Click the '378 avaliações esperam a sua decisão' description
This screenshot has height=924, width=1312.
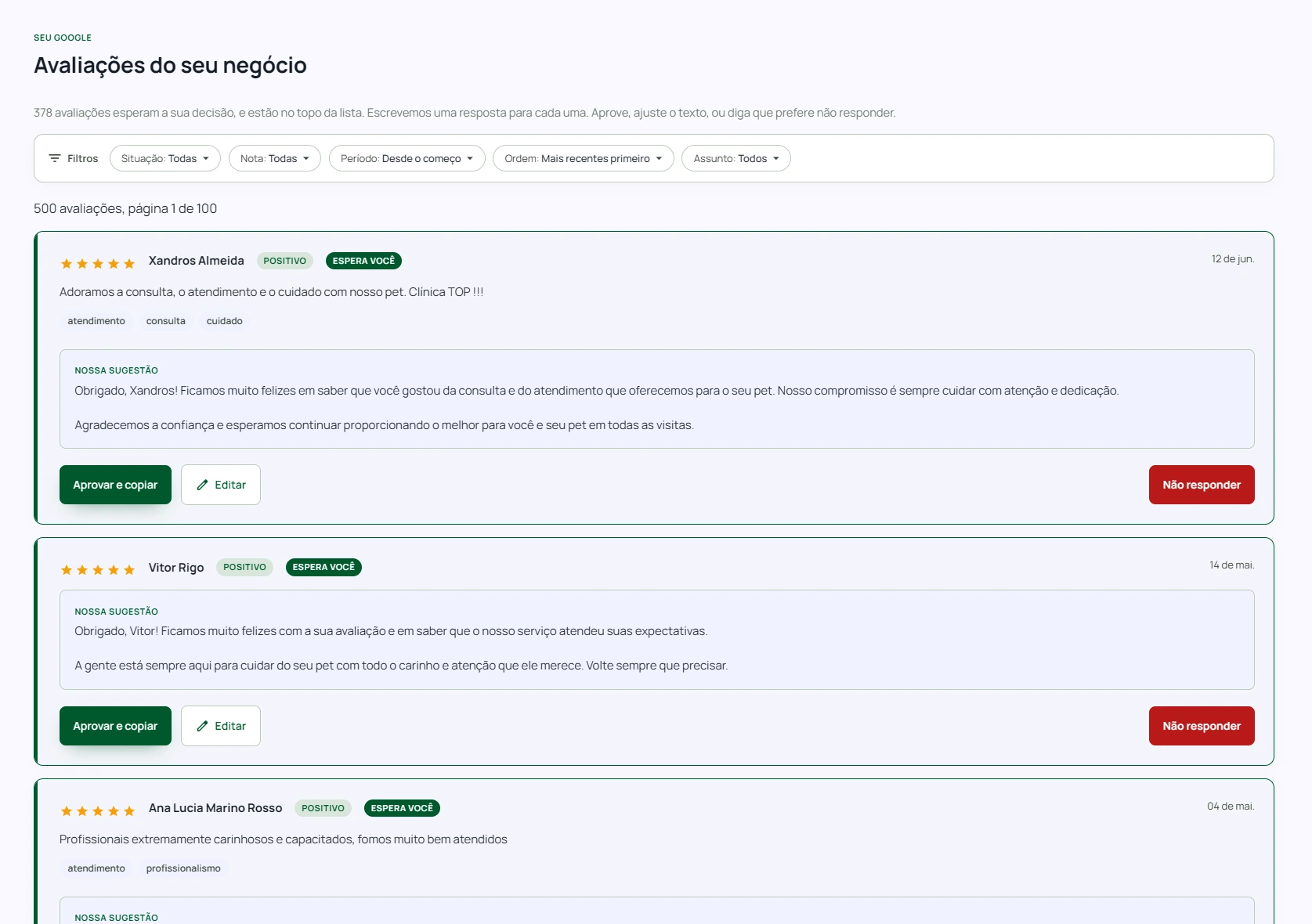(x=464, y=113)
